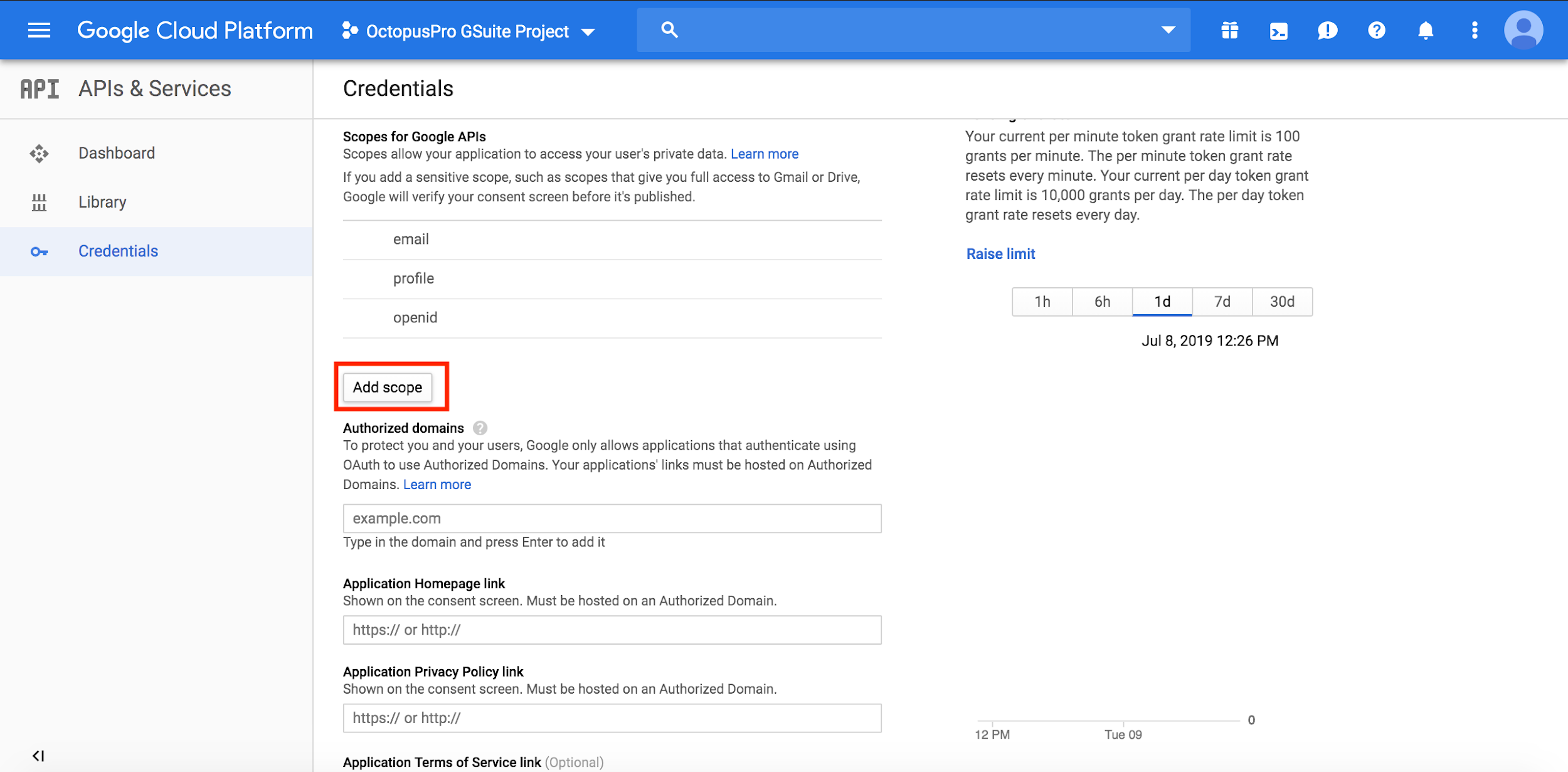Screen dimensions: 1568x772
Task: Focus the Application Privacy Policy link field
Action: pyautogui.click(x=612, y=718)
